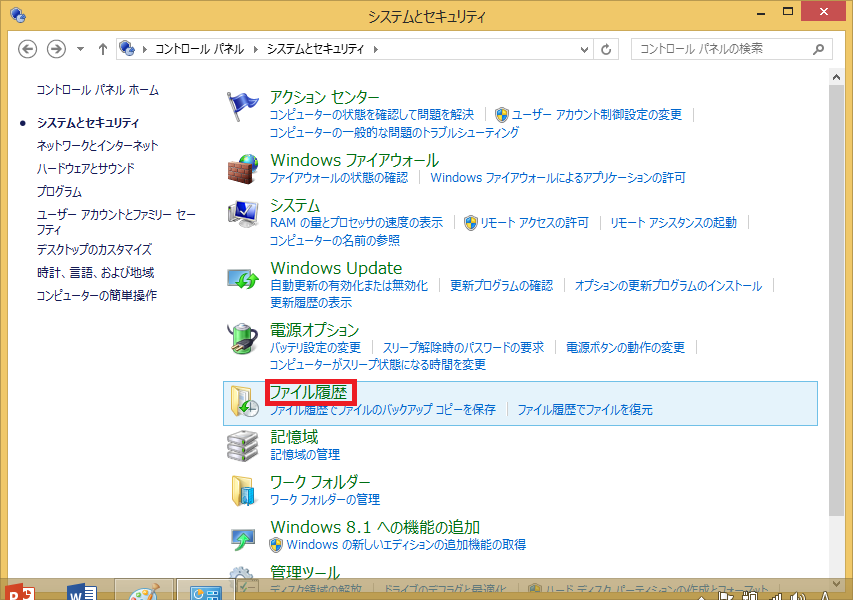Click the vertical scrollbar up arrow

tap(836, 78)
